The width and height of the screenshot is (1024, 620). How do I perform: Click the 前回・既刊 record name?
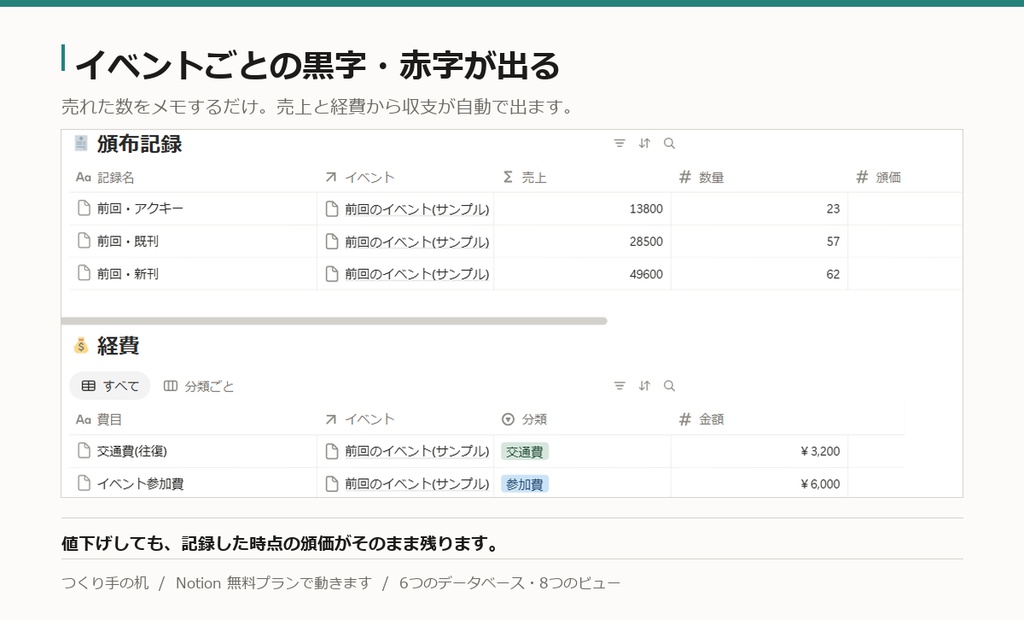(128, 241)
